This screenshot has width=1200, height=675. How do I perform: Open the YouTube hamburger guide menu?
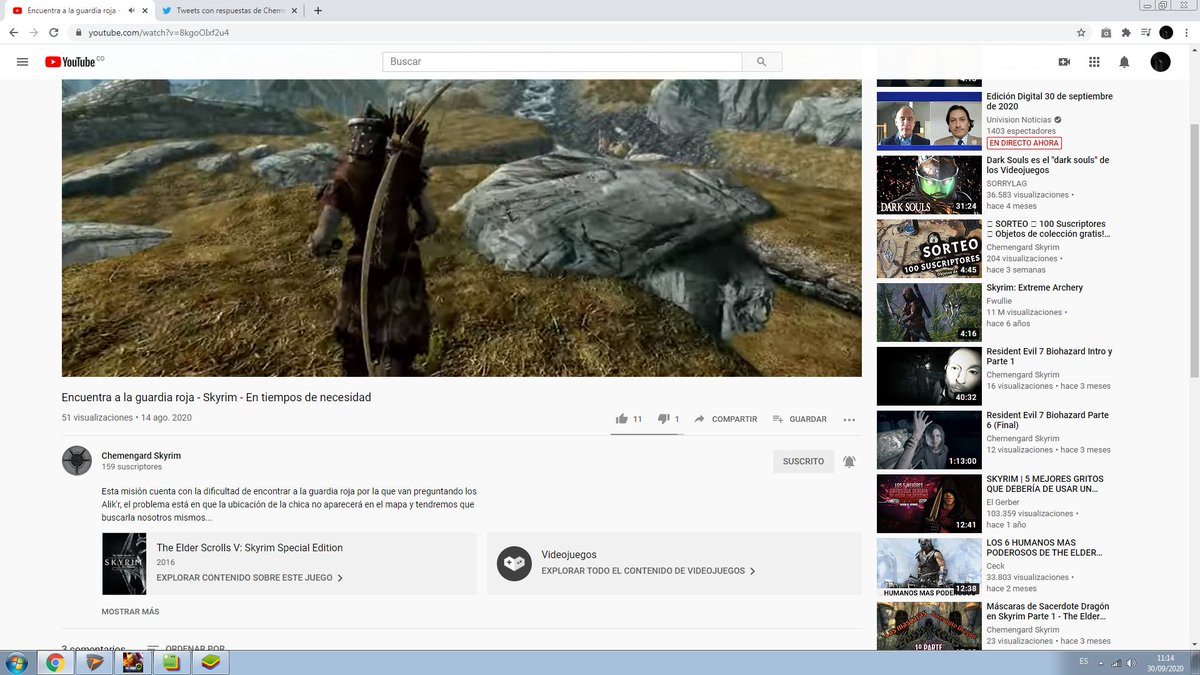[23, 62]
